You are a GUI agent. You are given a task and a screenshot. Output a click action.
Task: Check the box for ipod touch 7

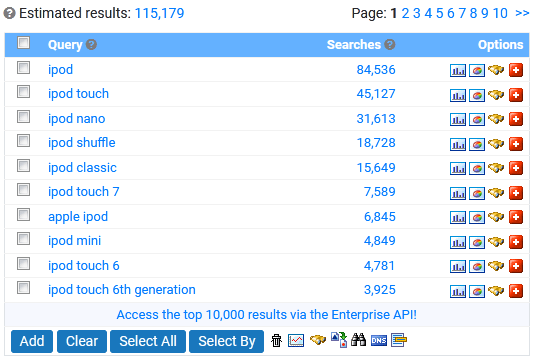pyautogui.click(x=23, y=190)
